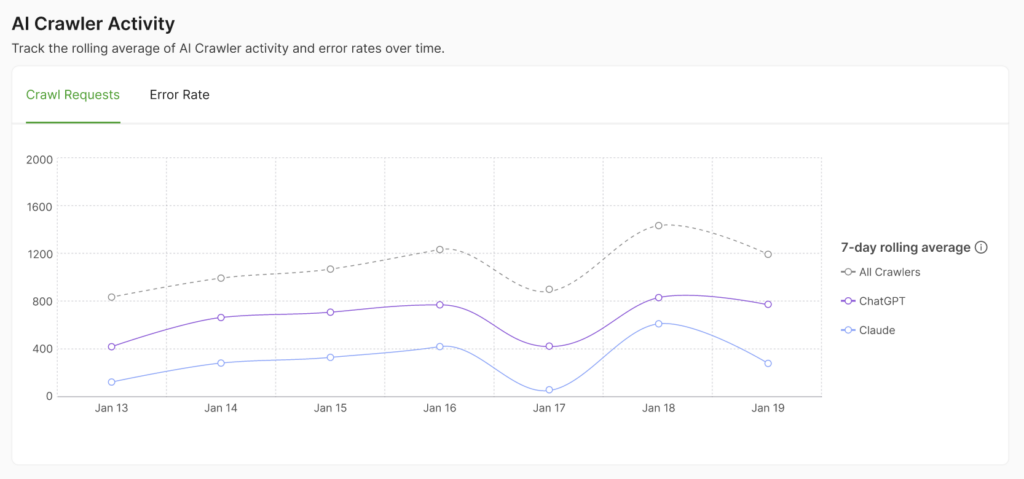Click the Claude data point on Jan 14
Image resolution: width=1024 pixels, height=479 pixels.
(221, 363)
